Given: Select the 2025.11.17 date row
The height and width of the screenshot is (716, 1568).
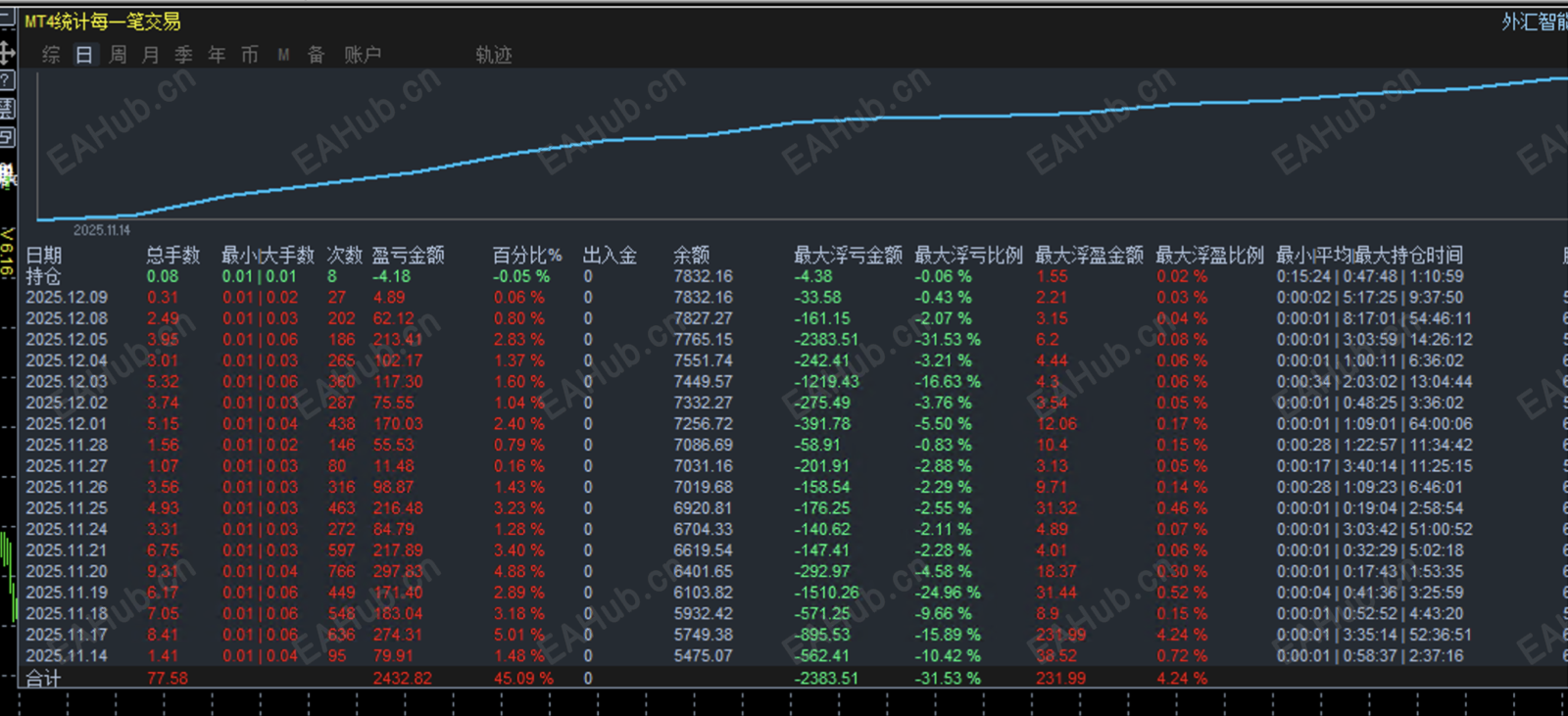Looking at the screenshot, I should click(x=67, y=635).
